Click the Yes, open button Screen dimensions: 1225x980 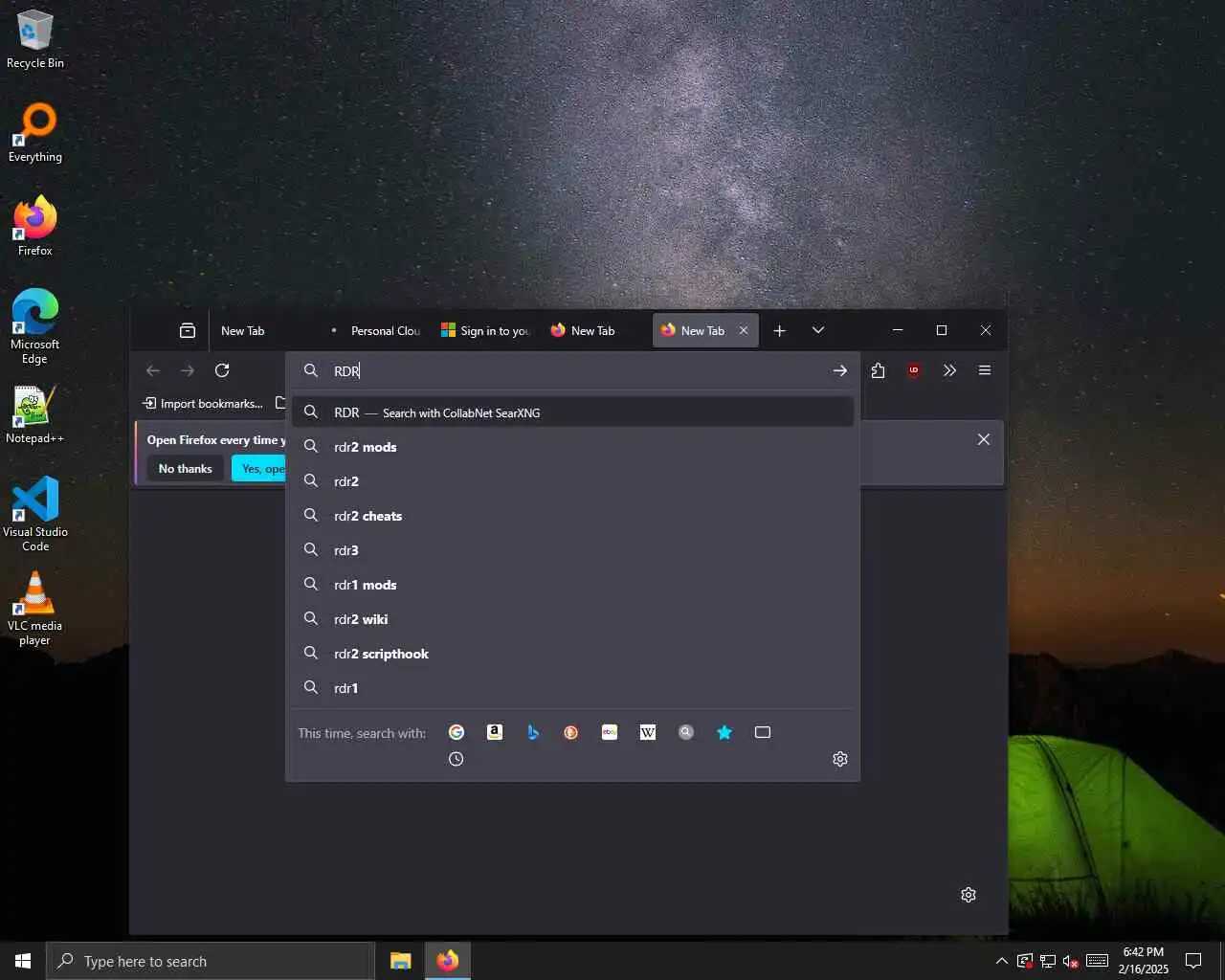(258, 469)
